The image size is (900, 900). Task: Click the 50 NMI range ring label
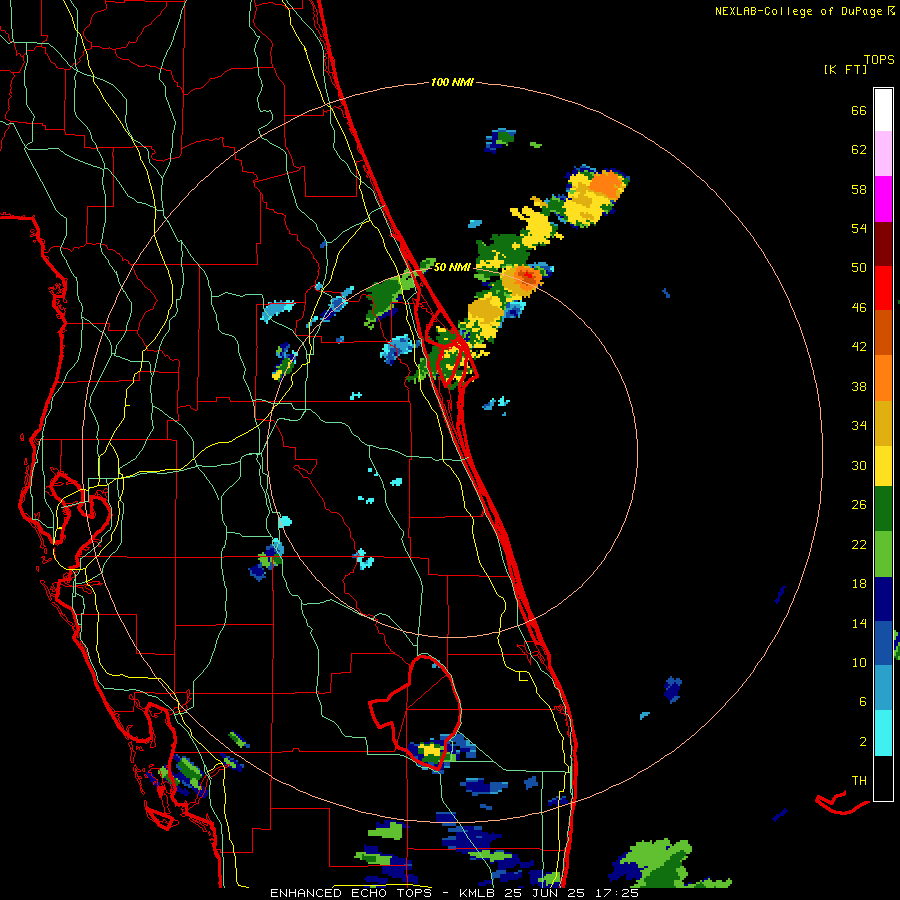pyautogui.click(x=452, y=267)
